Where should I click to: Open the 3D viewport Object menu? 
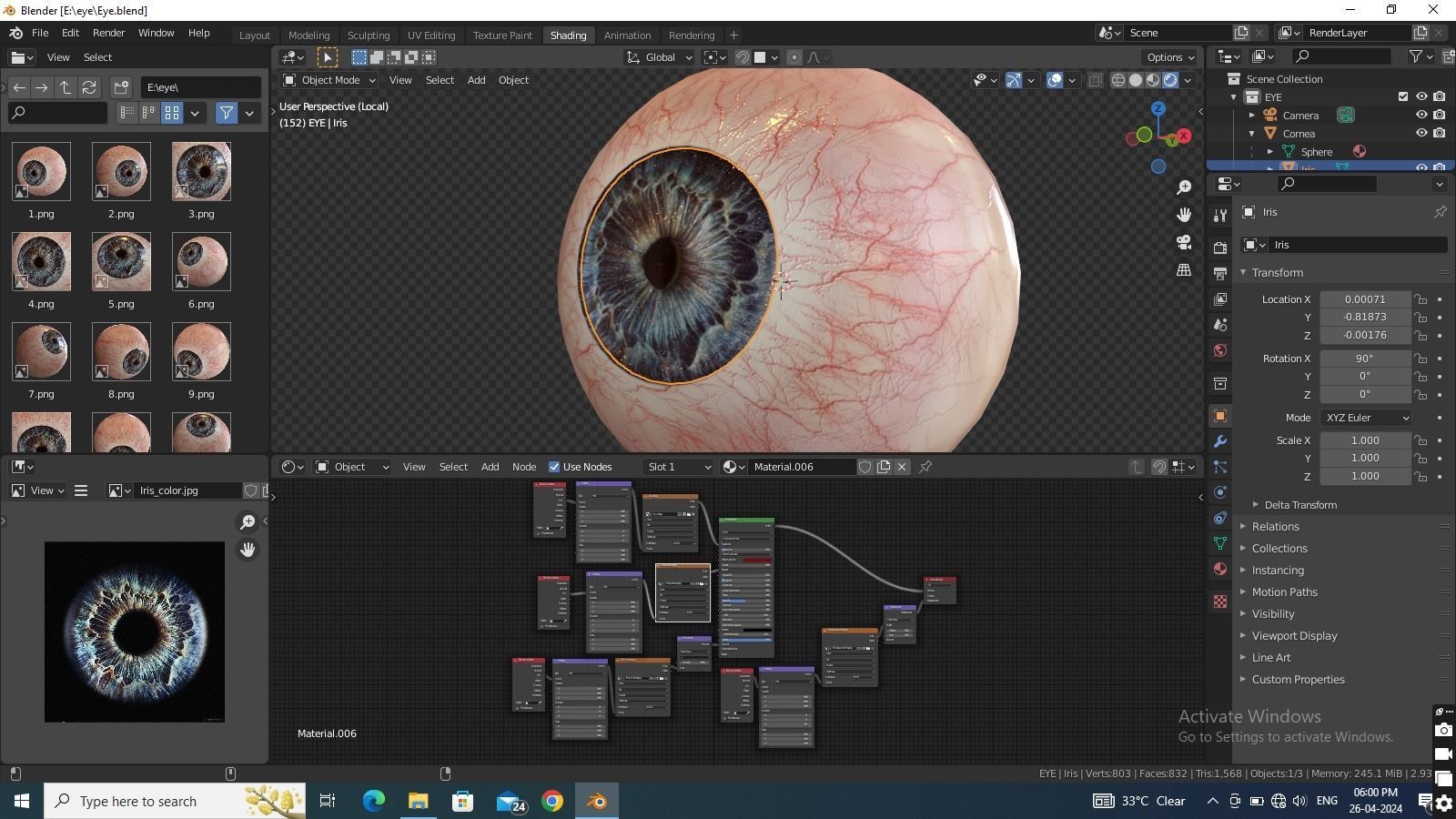(x=513, y=80)
